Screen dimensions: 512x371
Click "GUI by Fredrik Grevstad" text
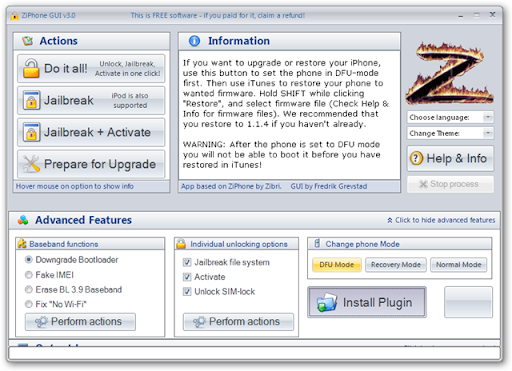click(329, 186)
